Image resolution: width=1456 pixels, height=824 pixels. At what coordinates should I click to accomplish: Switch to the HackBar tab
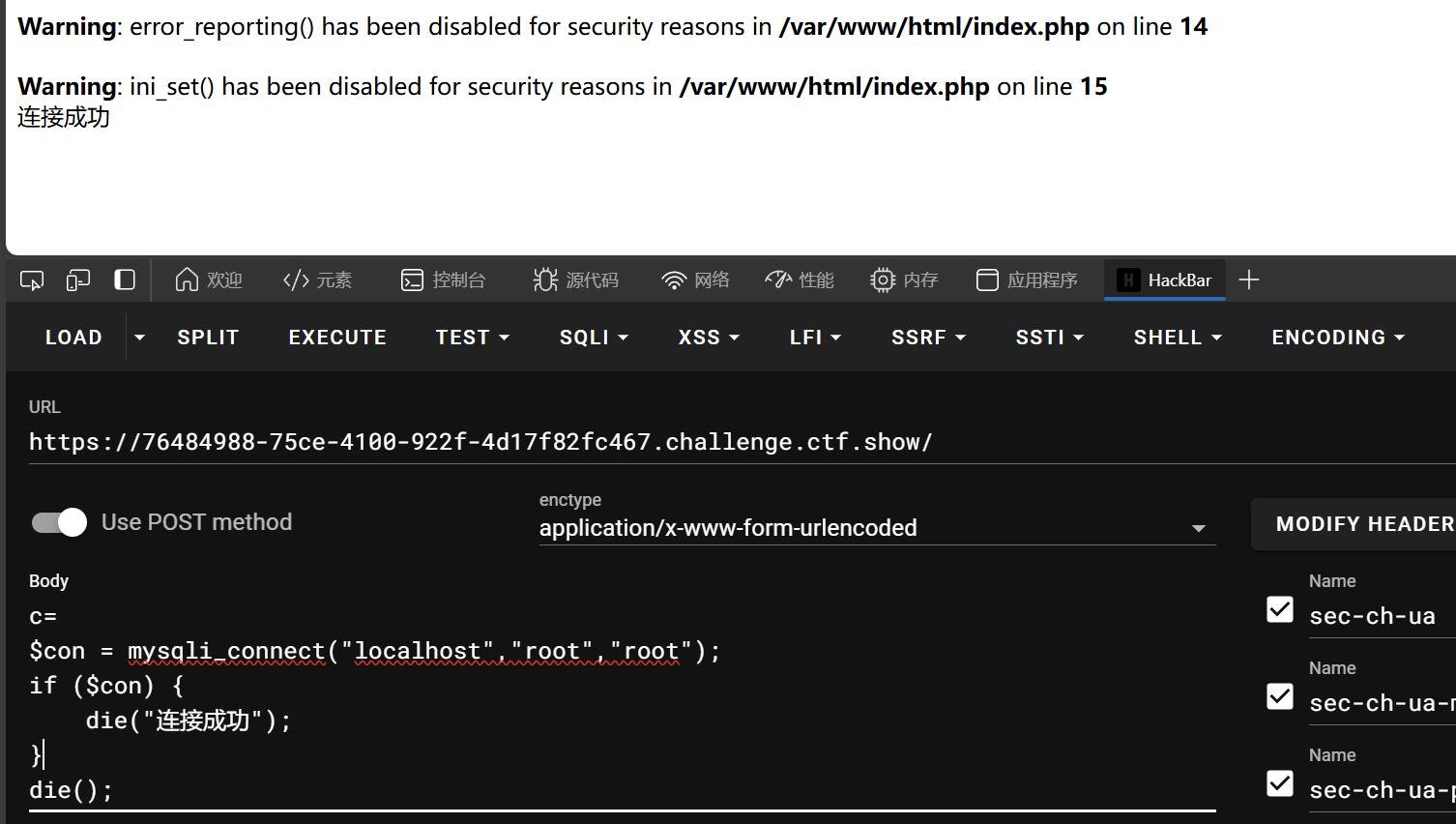tap(1165, 280)
